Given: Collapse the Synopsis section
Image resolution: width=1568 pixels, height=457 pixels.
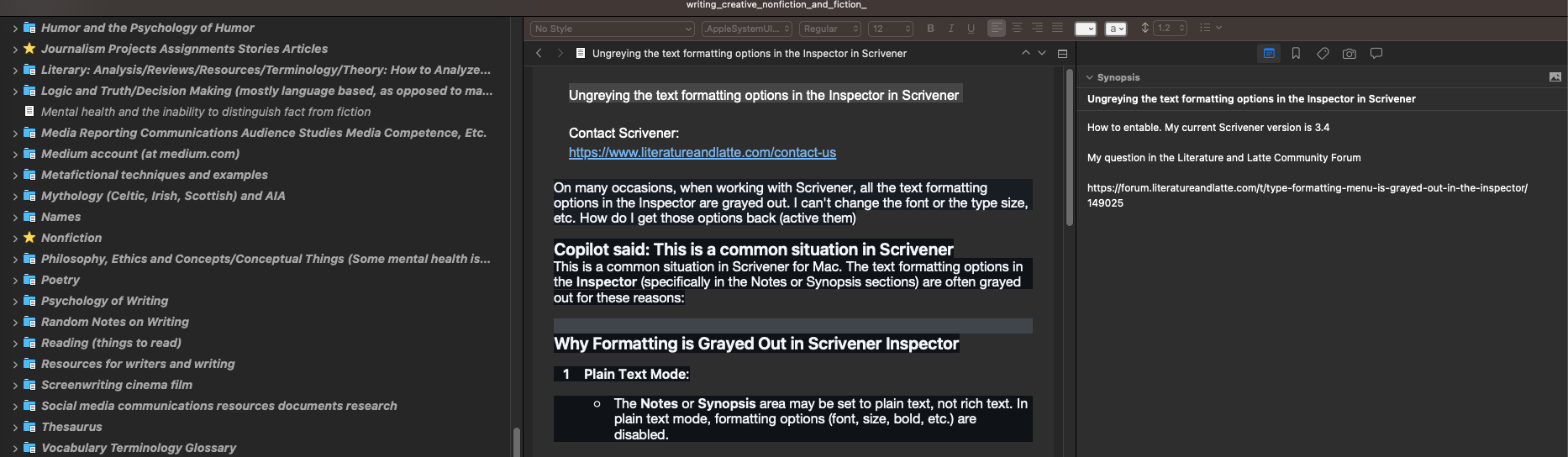Looking at the screenshot, I should tap(1090, 77).
